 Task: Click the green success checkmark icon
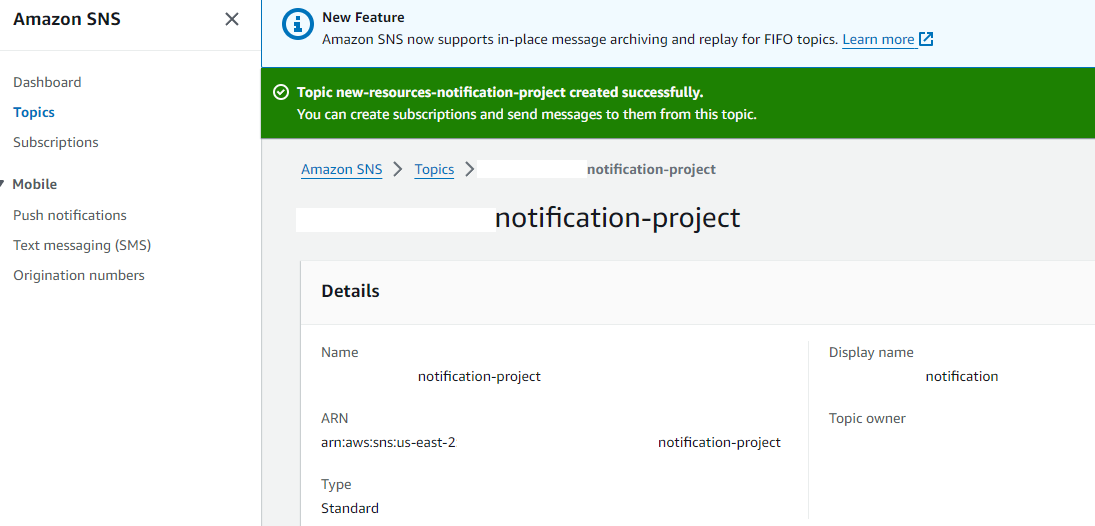tap(281, 92)
